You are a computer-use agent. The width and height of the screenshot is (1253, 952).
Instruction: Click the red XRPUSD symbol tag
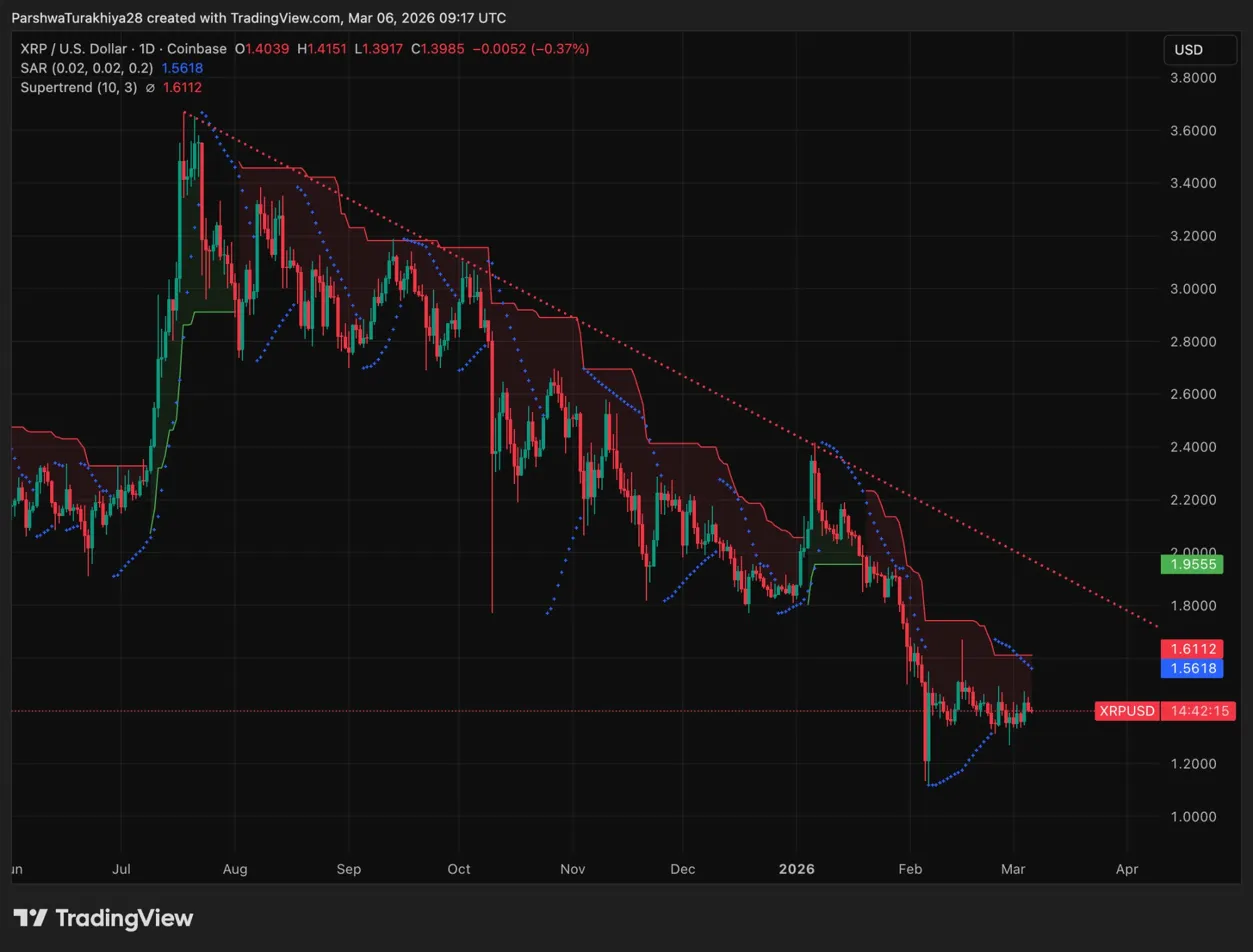tap(1127, 711)
